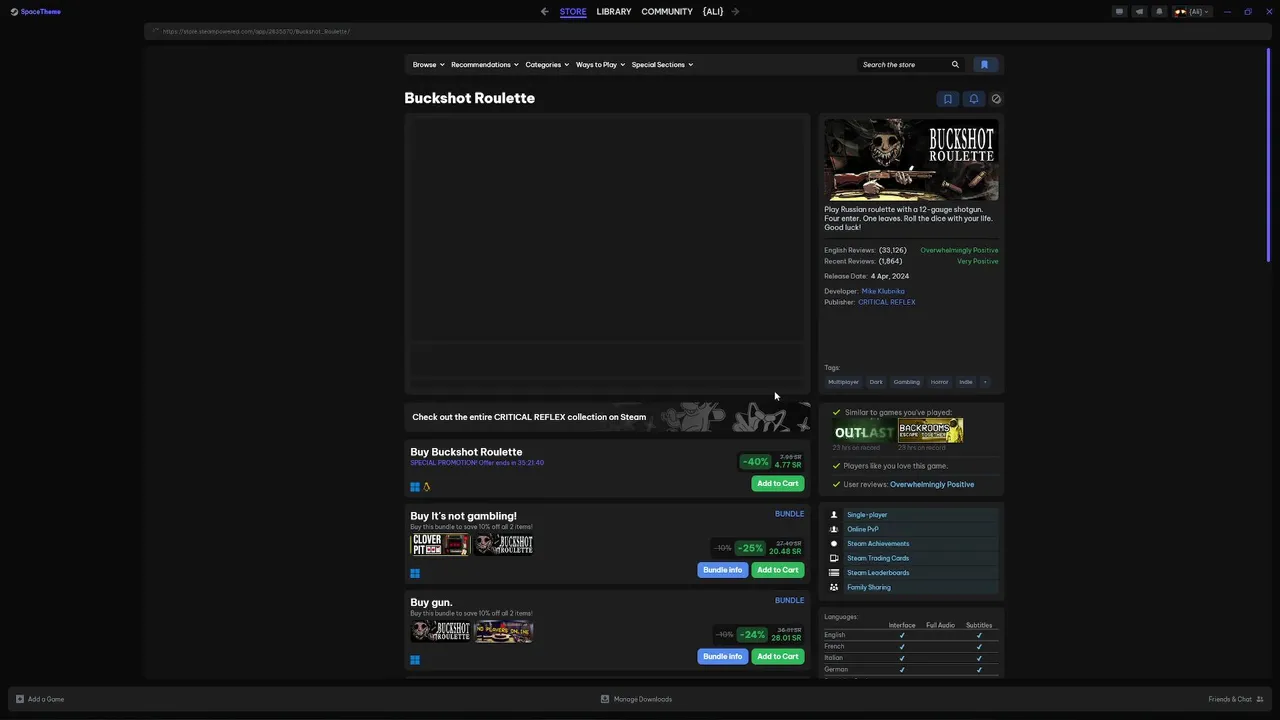1280x720 pixels.
Task: Click the Dark tag
Action: (x=876, y=382)
